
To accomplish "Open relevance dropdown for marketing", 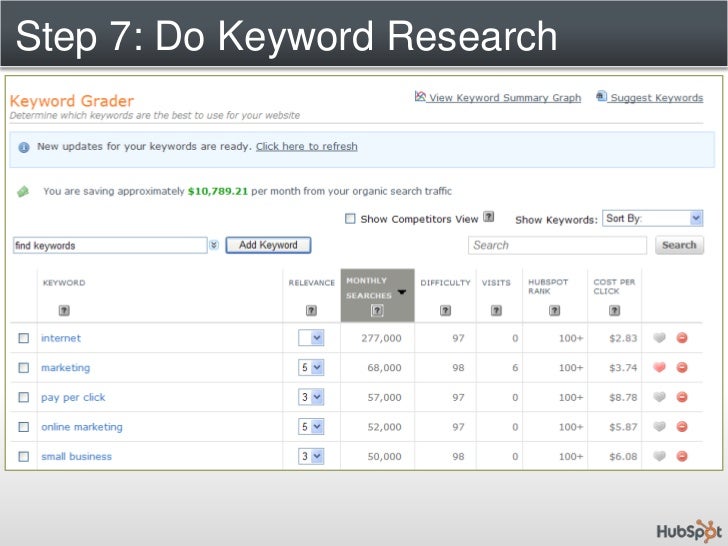I will (311, 367).
